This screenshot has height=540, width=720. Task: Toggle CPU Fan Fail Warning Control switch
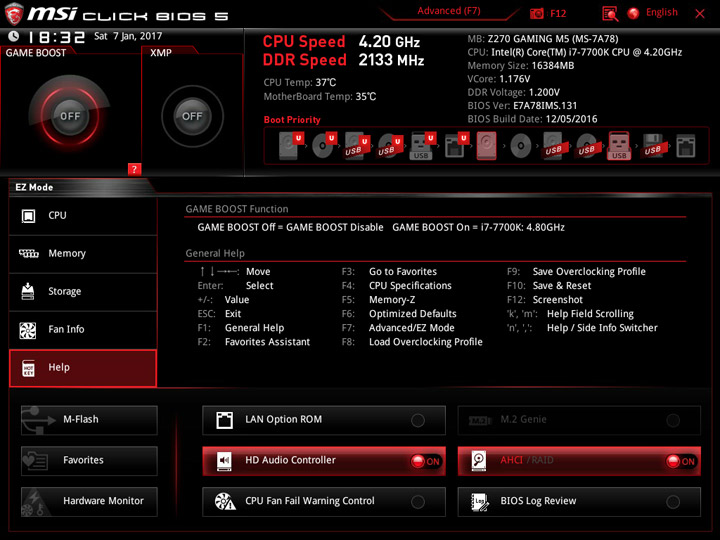point(418,502)
